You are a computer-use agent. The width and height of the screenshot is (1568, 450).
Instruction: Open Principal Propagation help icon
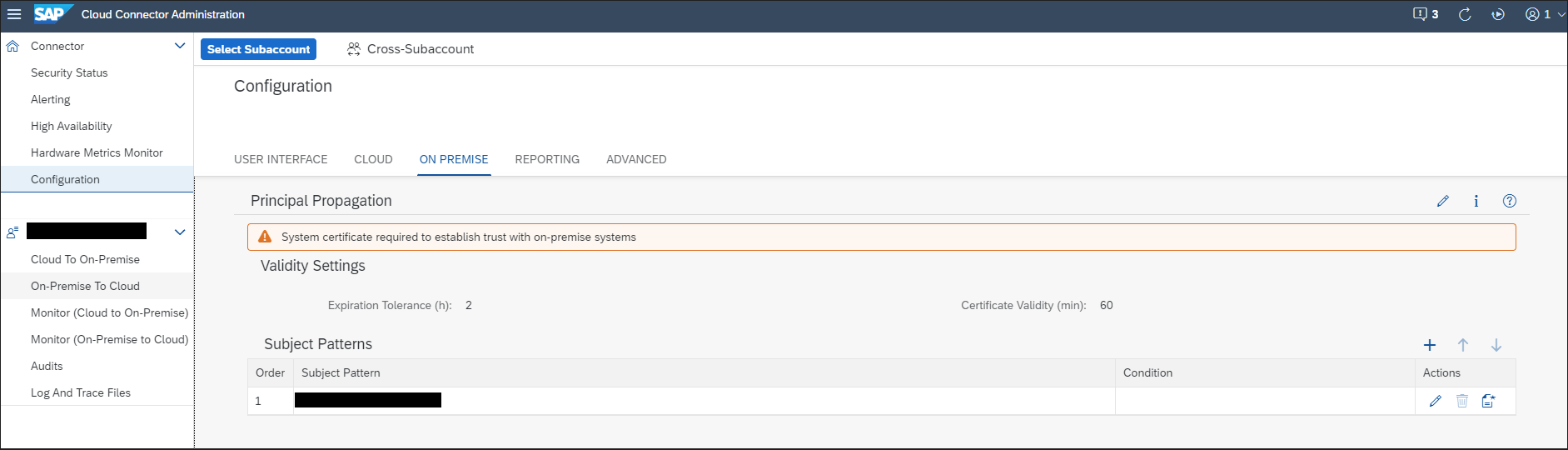pyautogui.click(x=1510, y=201)
